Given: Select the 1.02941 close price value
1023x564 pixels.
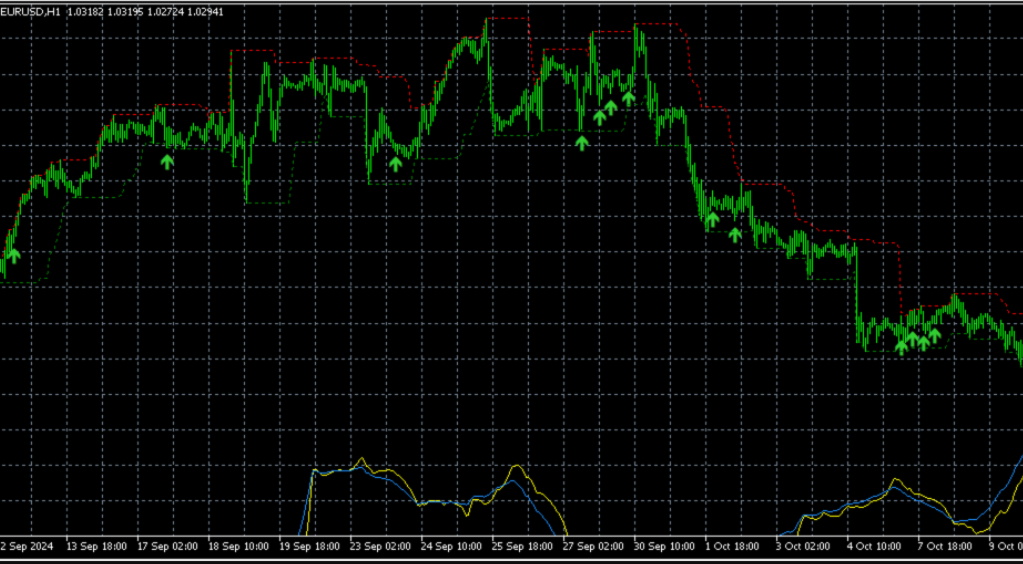Looking at the screenshot, I should 206,12.
